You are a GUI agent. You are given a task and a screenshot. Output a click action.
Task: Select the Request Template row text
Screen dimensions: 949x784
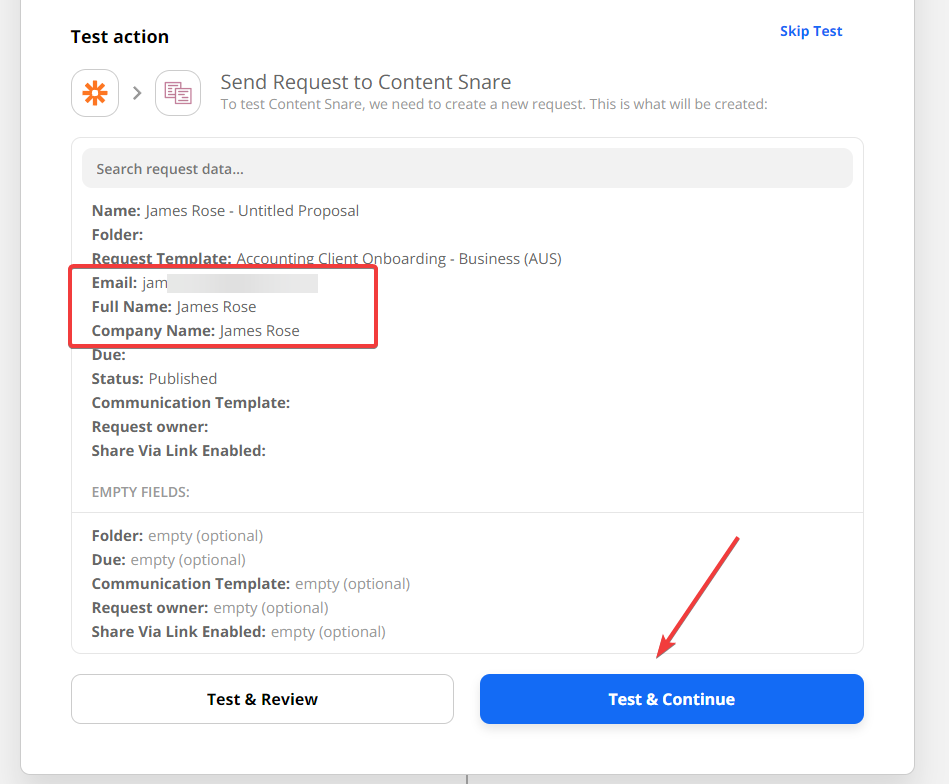[x=327, y=259]
